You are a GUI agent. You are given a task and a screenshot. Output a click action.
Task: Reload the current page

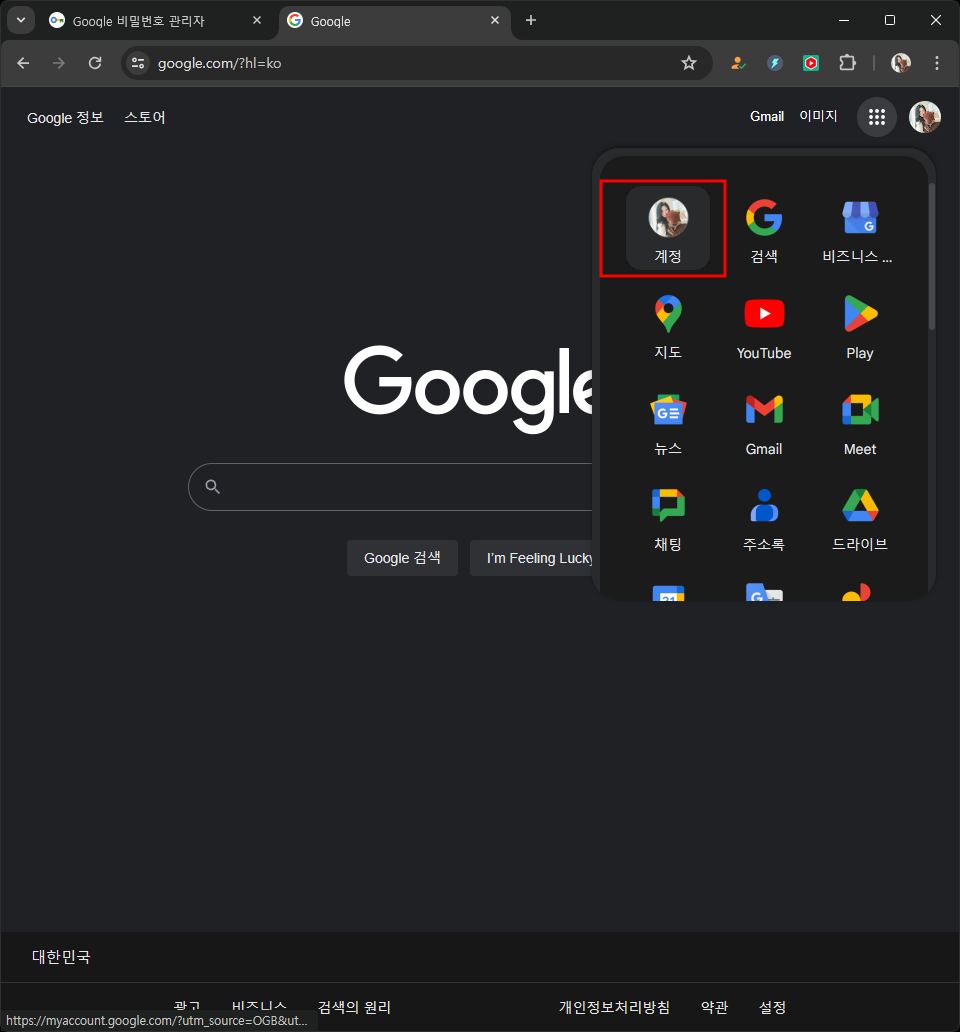pyautogui.click(x=95, y=63)
